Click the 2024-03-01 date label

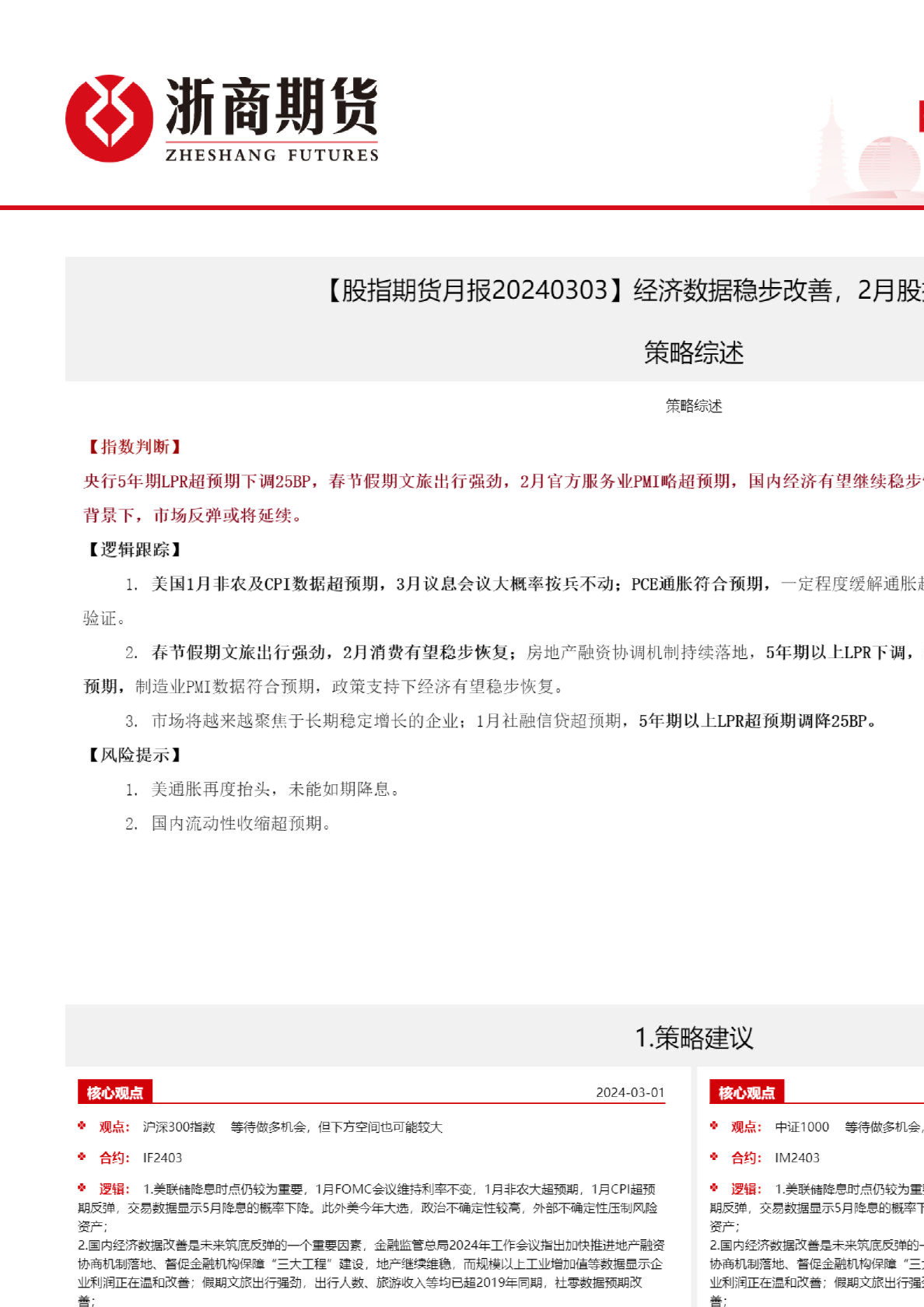[x=630, y=1092]
